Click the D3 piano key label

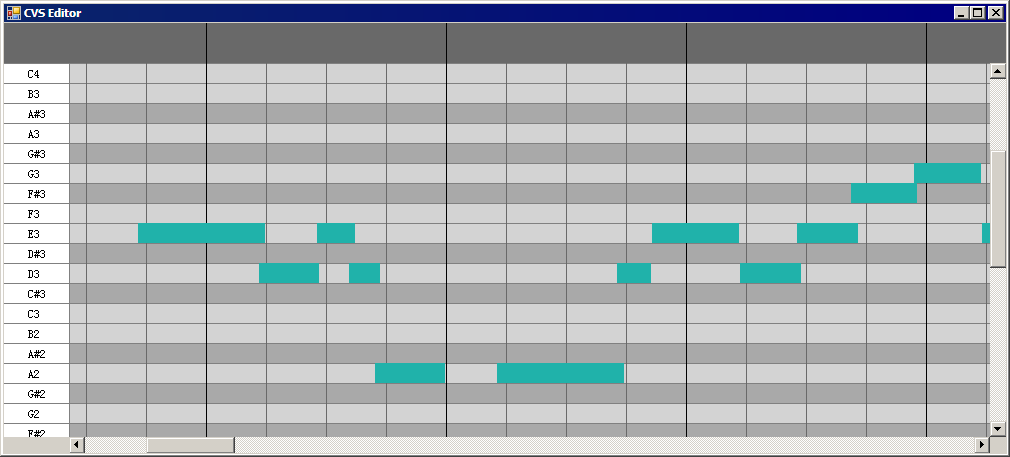[36, 273]
